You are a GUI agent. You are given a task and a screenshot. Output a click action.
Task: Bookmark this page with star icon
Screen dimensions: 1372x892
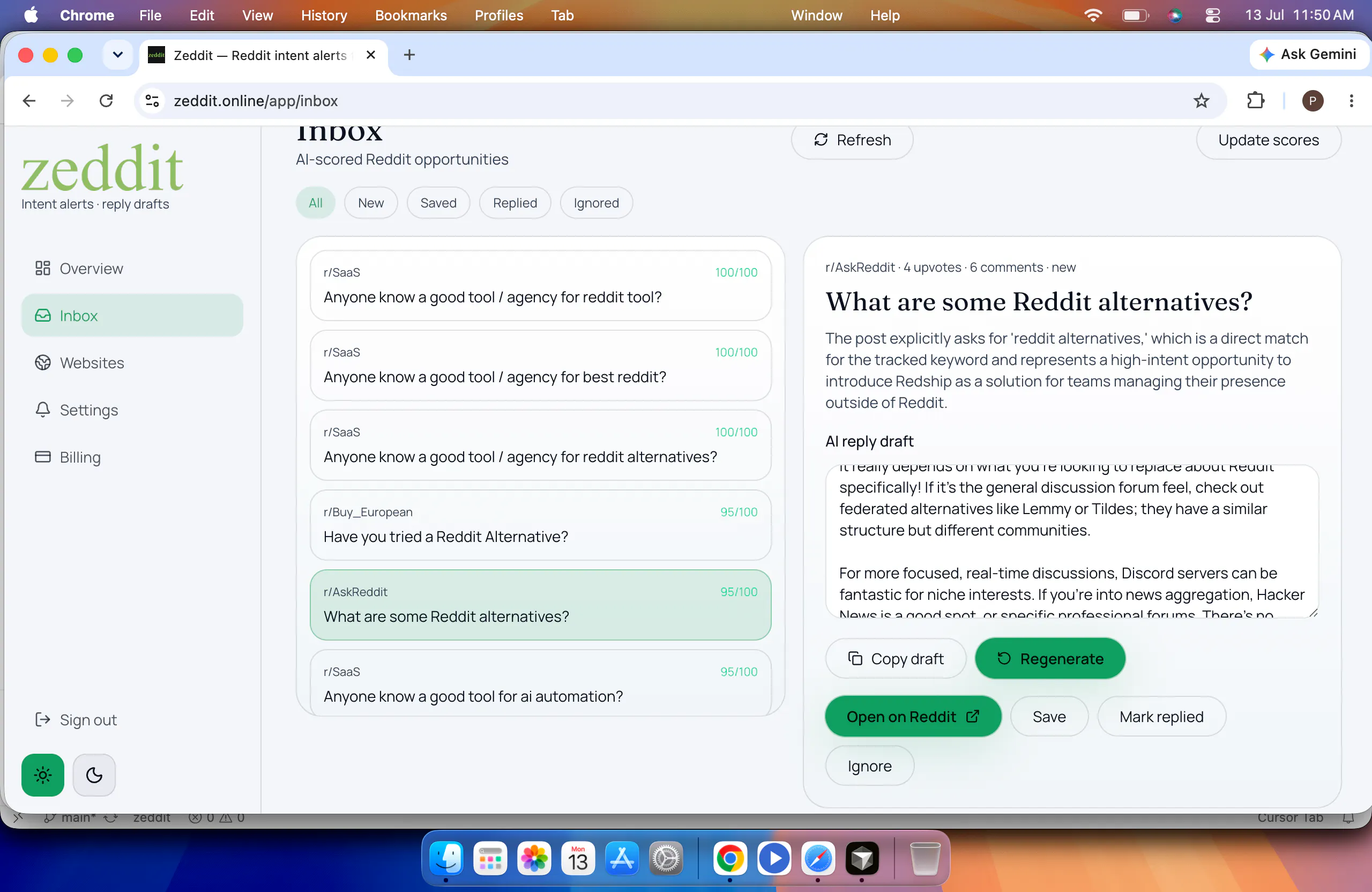pos(1201,101)
